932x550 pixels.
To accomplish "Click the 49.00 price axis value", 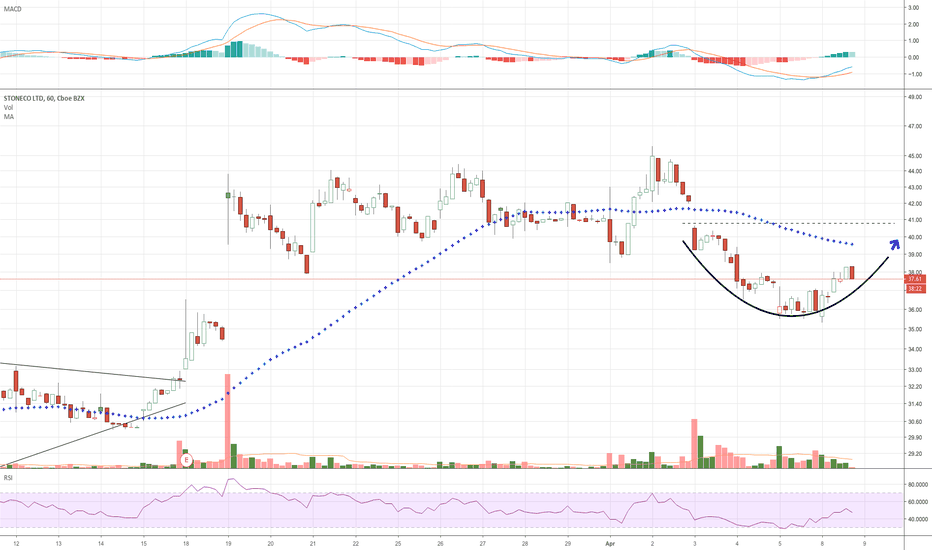I will 915,97.
